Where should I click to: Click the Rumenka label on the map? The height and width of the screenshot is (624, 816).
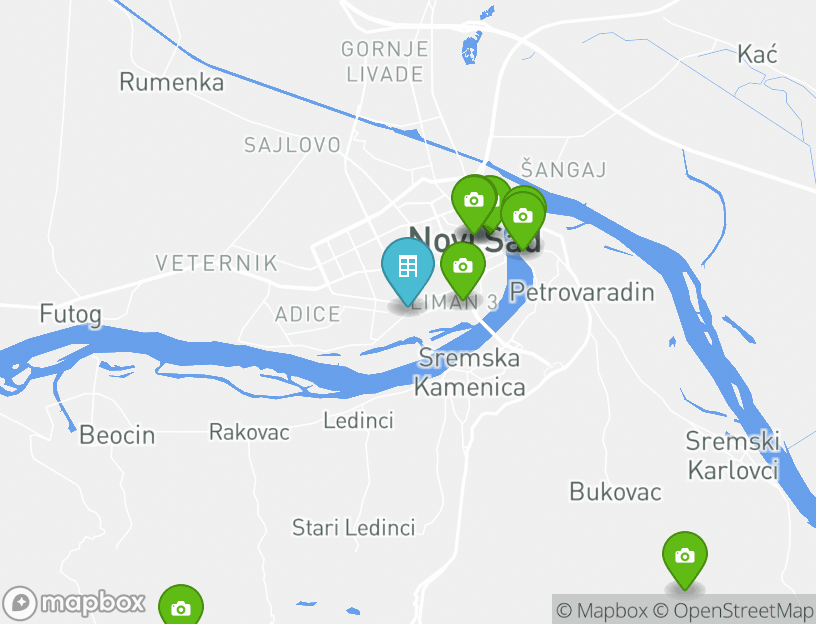(x=172, y=82)
